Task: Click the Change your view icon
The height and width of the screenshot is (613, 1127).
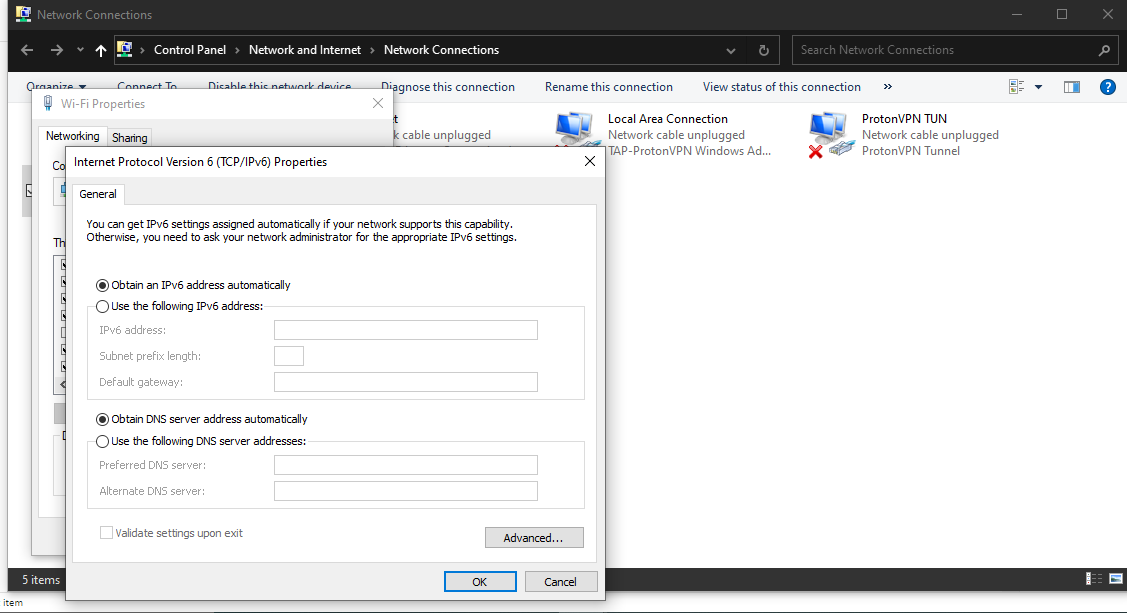Action: point(1017,87)
